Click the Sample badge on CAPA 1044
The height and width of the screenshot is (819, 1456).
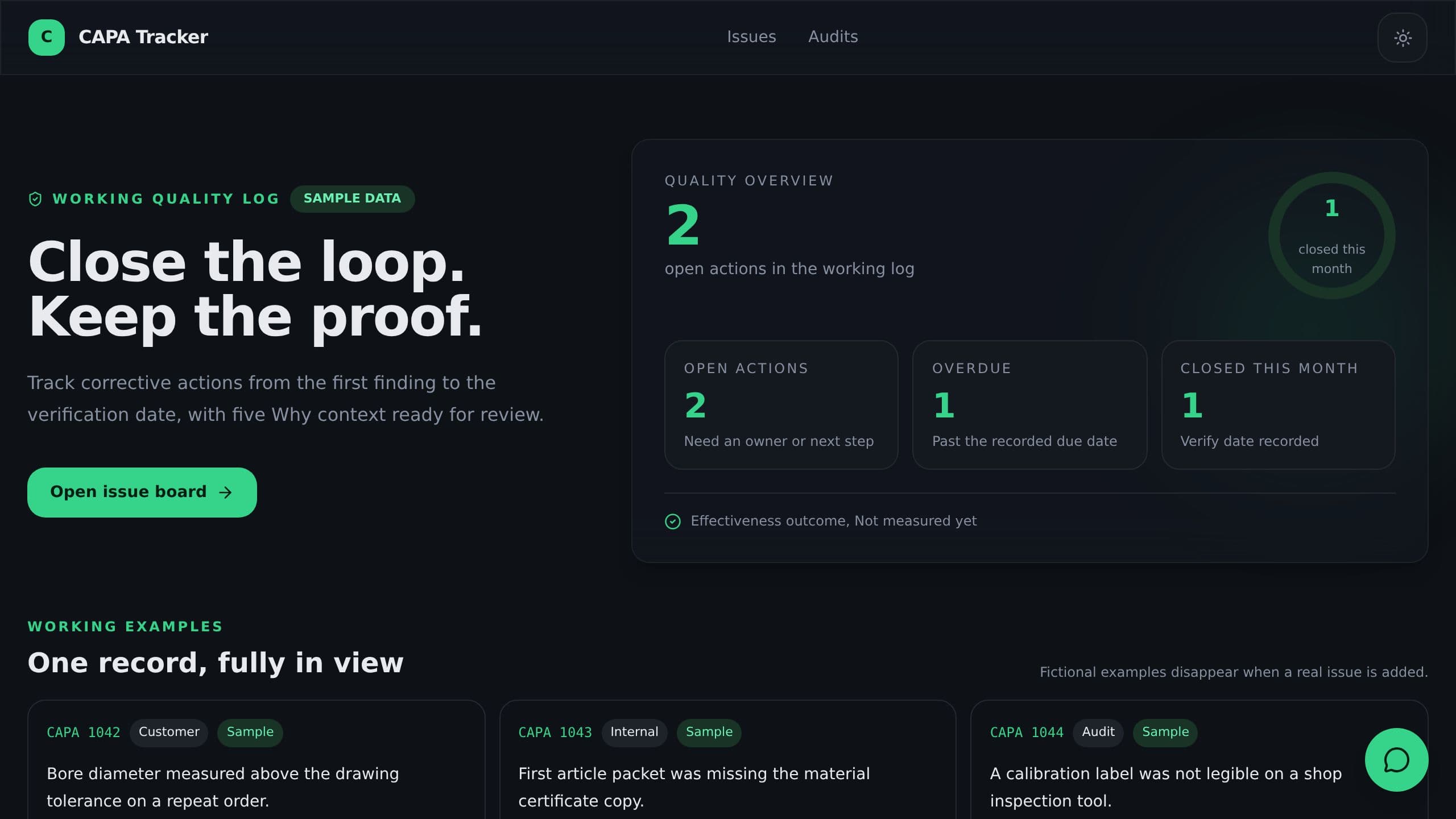click(x=1165, y=733)
